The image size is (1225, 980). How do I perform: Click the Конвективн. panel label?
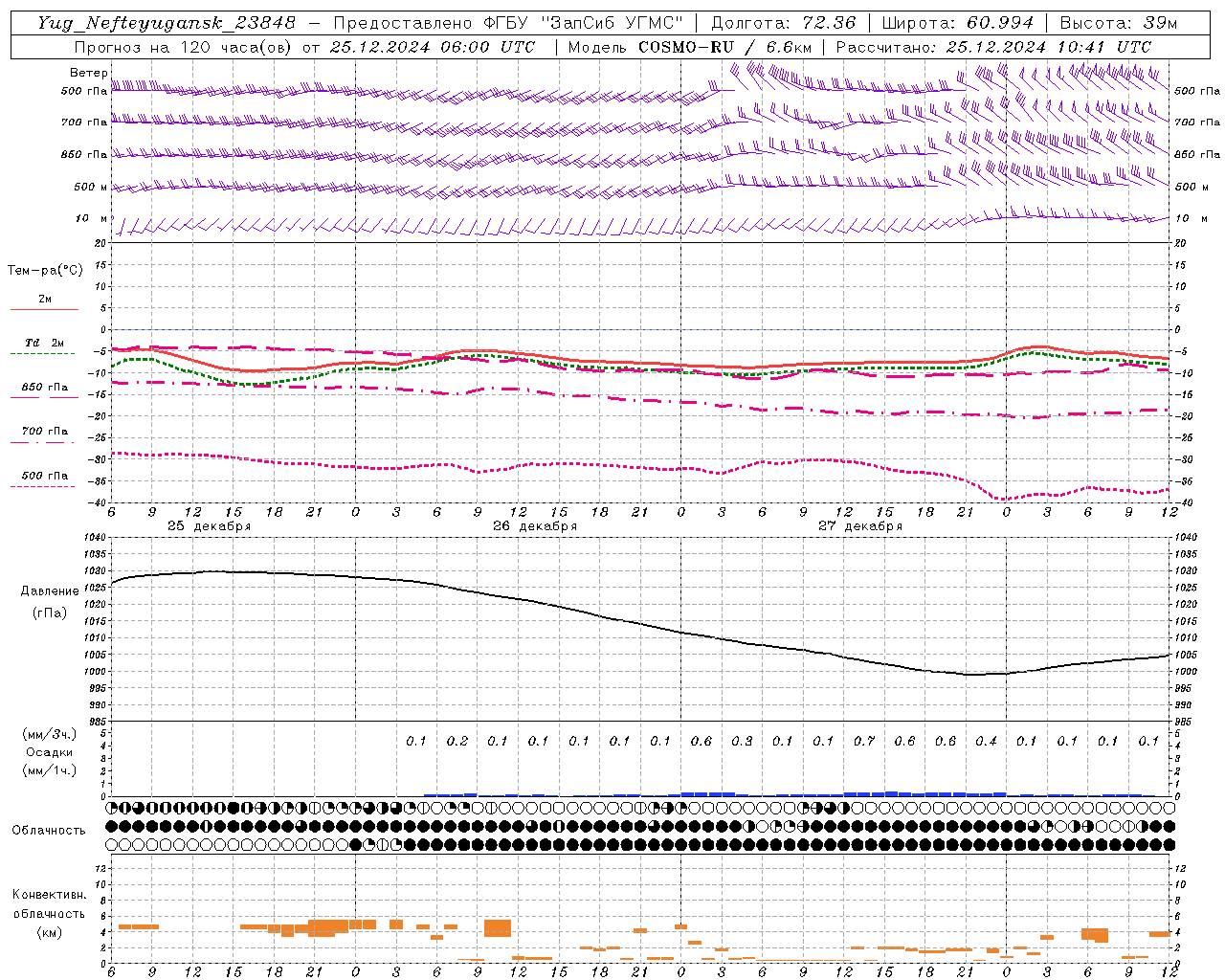pyautogui.click(x=49, y=895)
